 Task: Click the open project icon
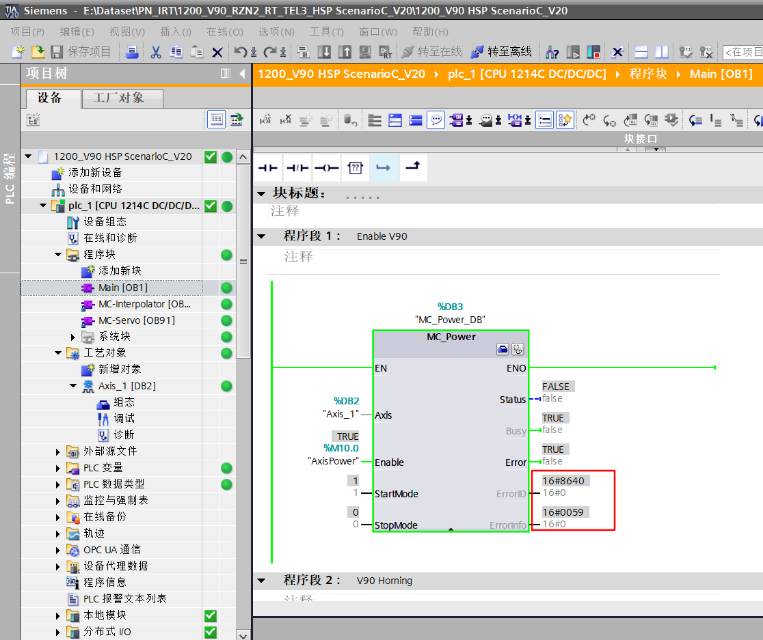[x=38, y=52]
